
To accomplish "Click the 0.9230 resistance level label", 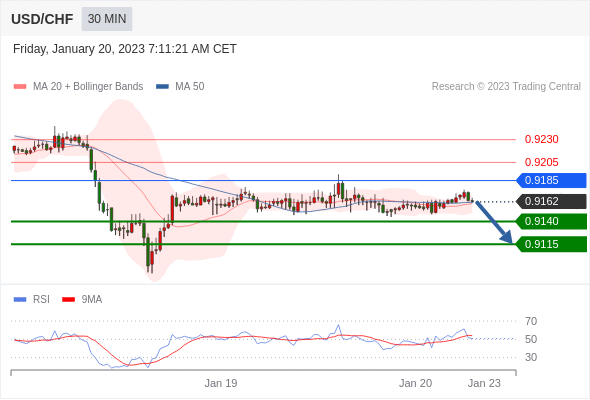I will (541, 139).
